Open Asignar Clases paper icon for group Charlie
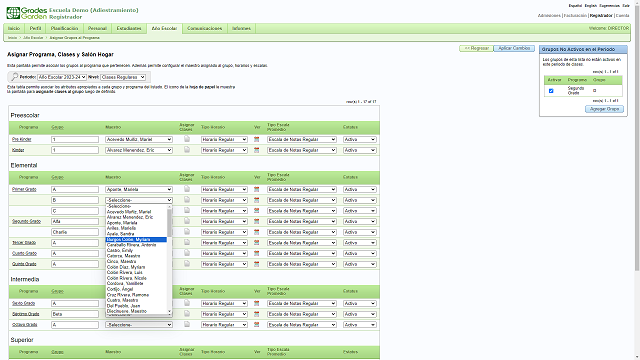The width and height of the screenshot is (640, 360). pyautogui.click(x=187, y=231)
